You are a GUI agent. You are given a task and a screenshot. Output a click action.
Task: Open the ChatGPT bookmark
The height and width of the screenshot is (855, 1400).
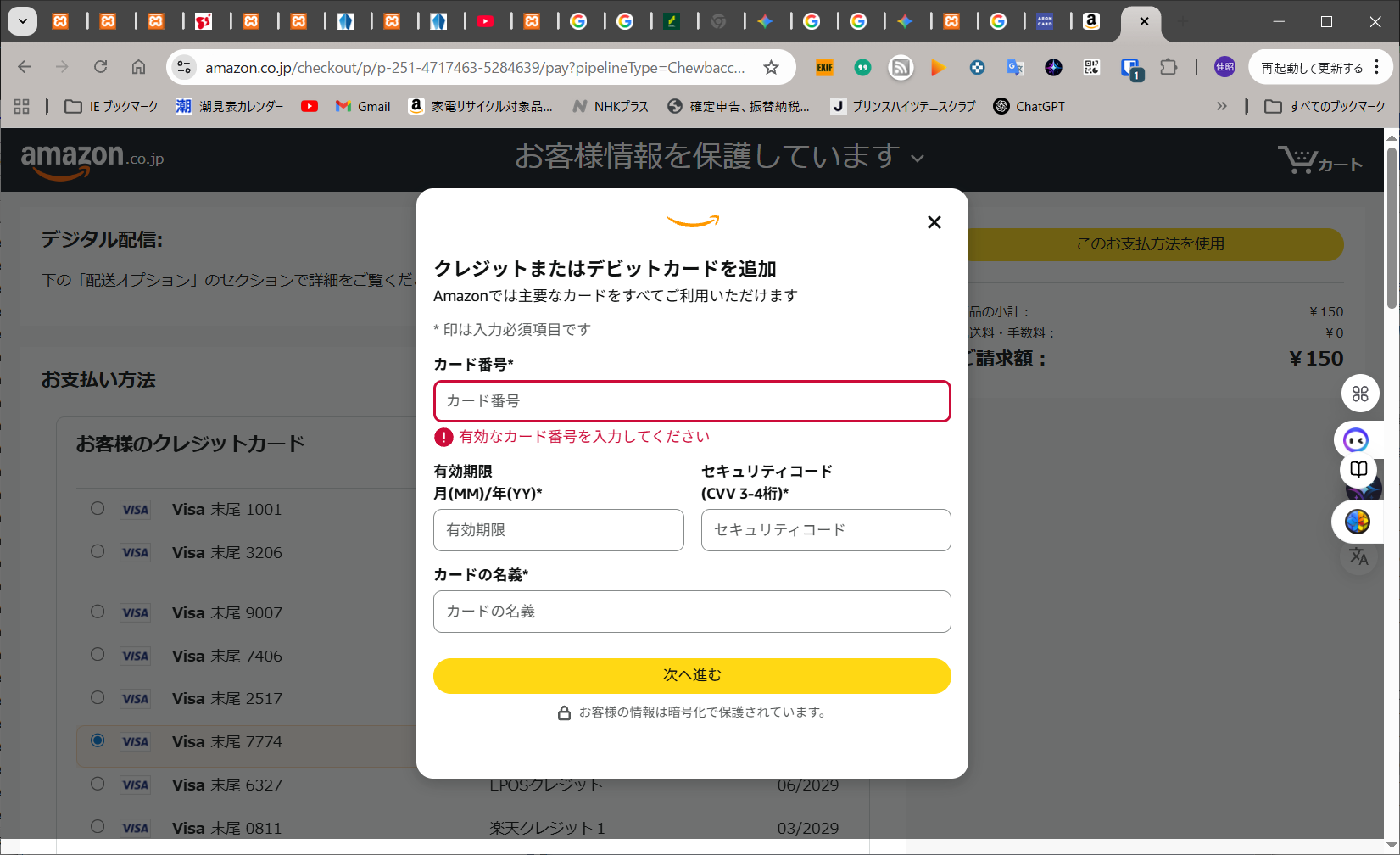(1029, 106)
